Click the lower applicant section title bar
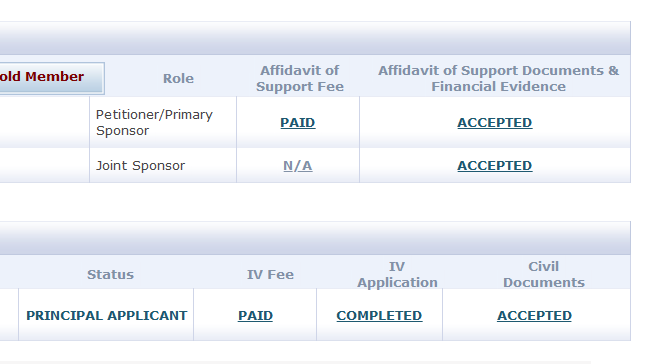The width and height of the screenshot is (648, 364). (x=315, y=238)
